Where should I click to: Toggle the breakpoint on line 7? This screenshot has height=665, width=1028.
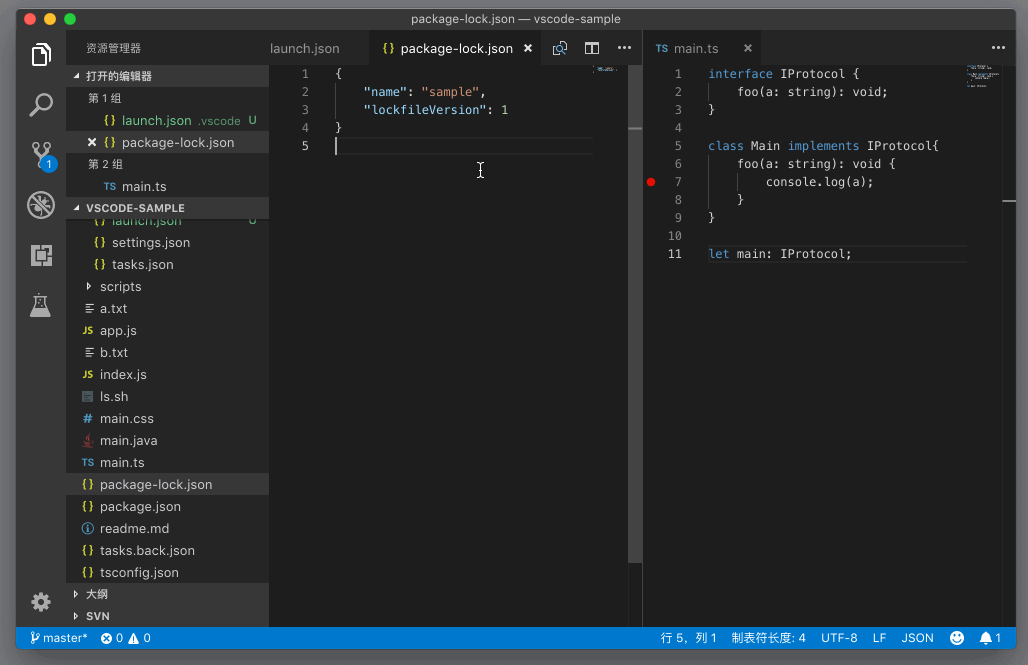point(651,182)
